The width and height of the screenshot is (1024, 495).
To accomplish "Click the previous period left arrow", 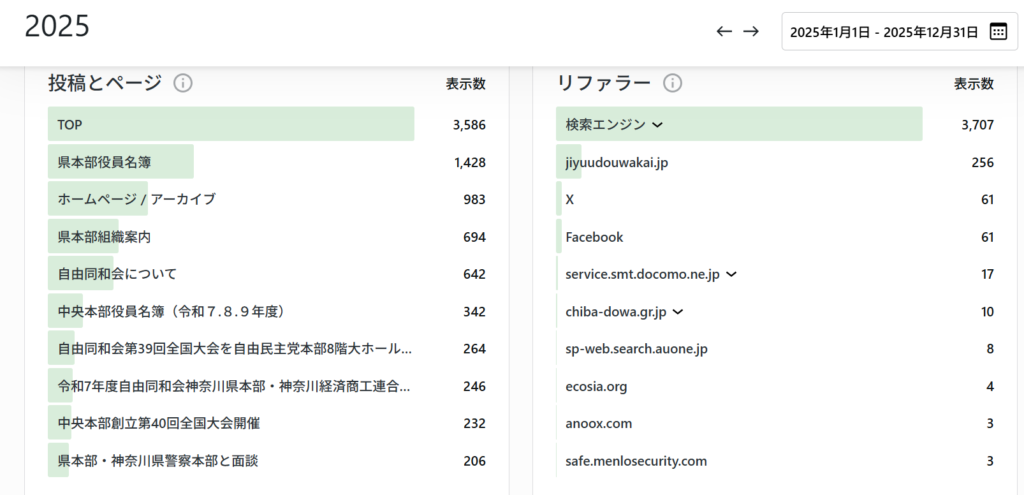I will tap(724, 32).
